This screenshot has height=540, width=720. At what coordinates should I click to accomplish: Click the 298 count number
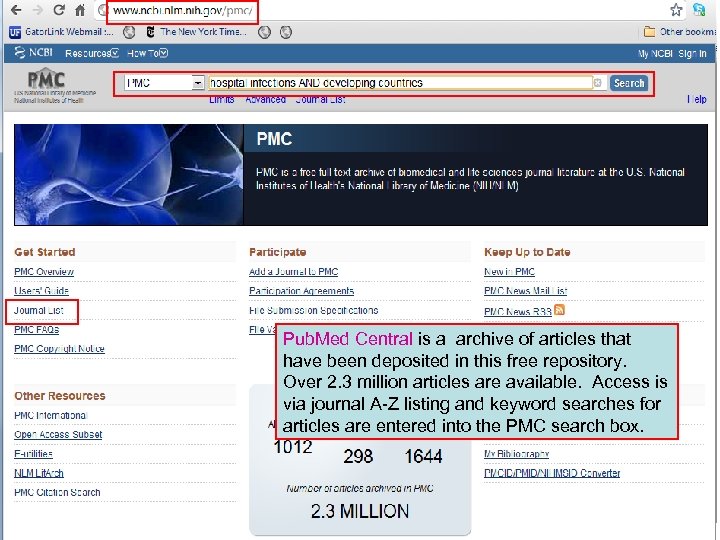click(x=358, y=456)
